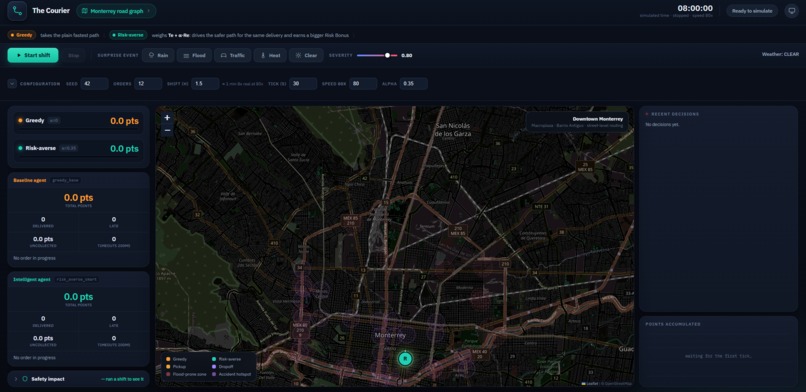Click the Ready to simulate status badge
The image size is (806, 392).
pos(752,11)
